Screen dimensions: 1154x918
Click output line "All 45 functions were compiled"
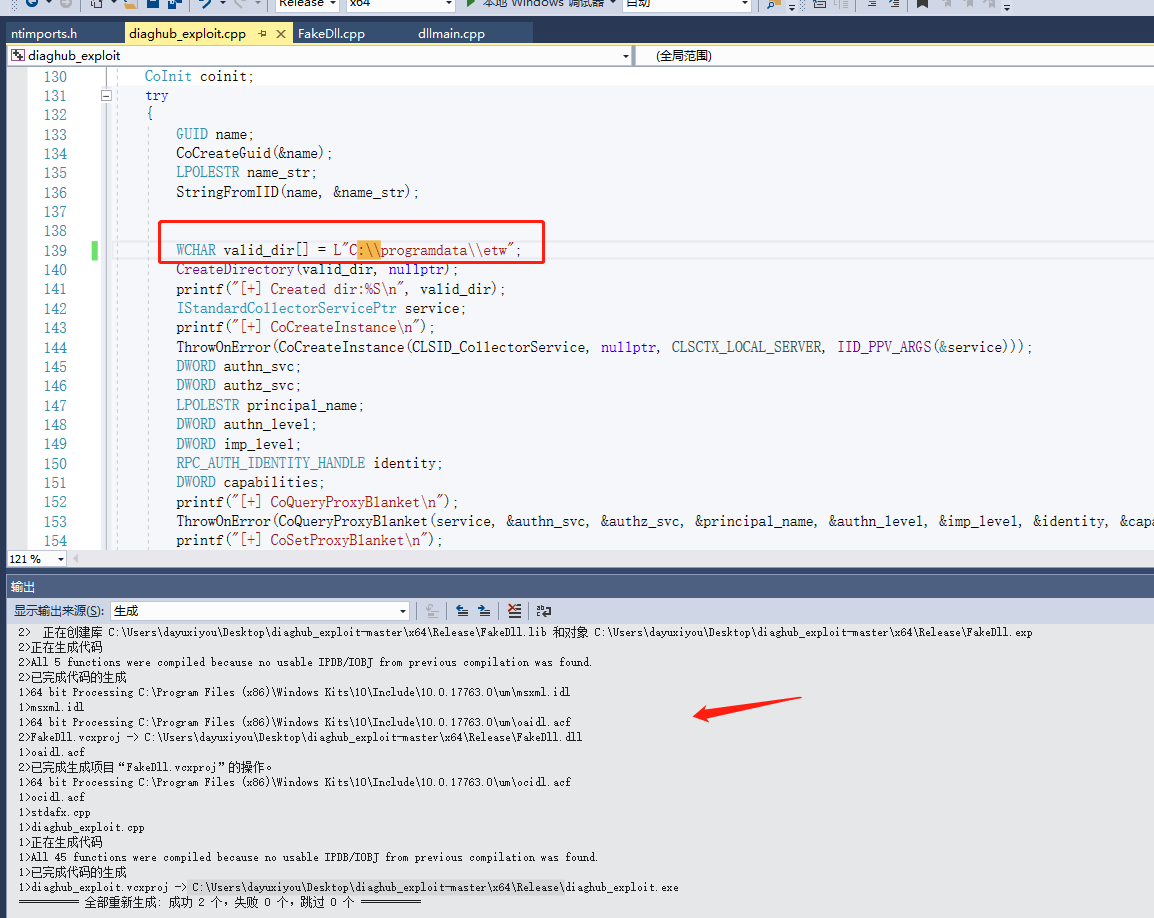[x=308, y=858]
